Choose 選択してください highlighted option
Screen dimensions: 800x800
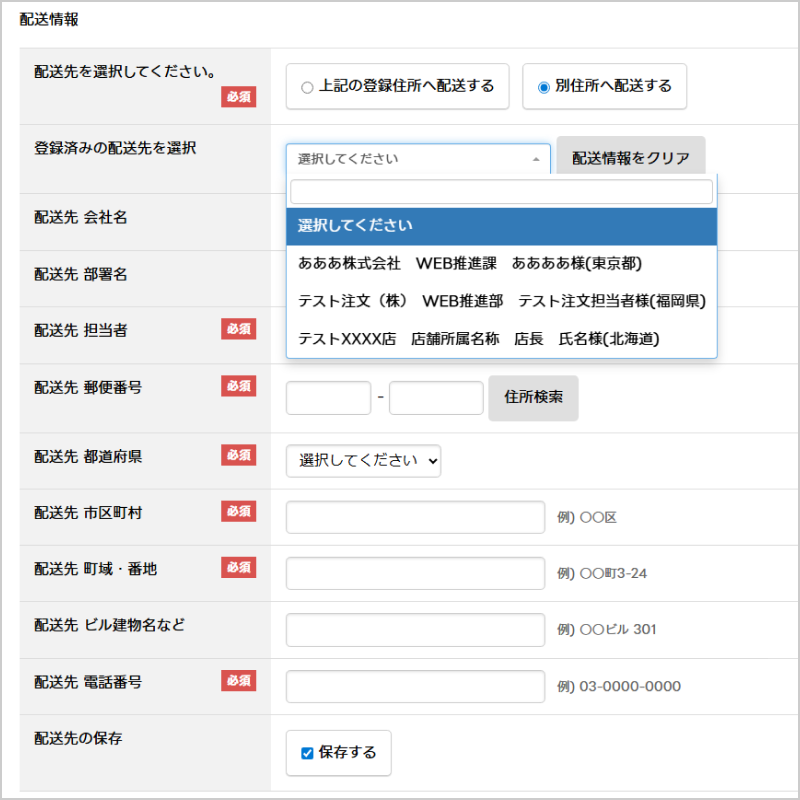501,226
